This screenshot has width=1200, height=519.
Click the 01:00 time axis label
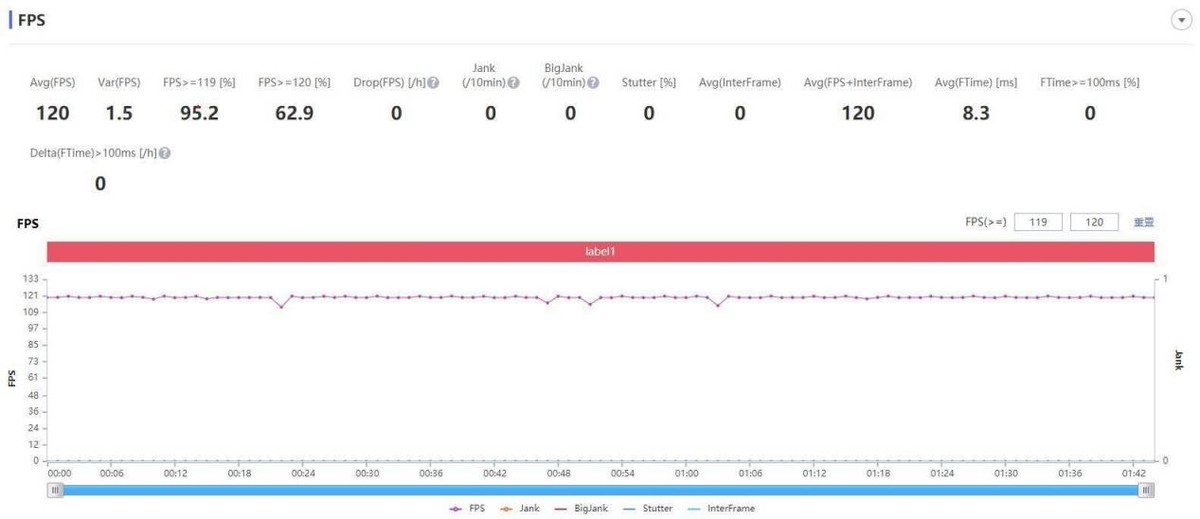(x=687, y=473)
